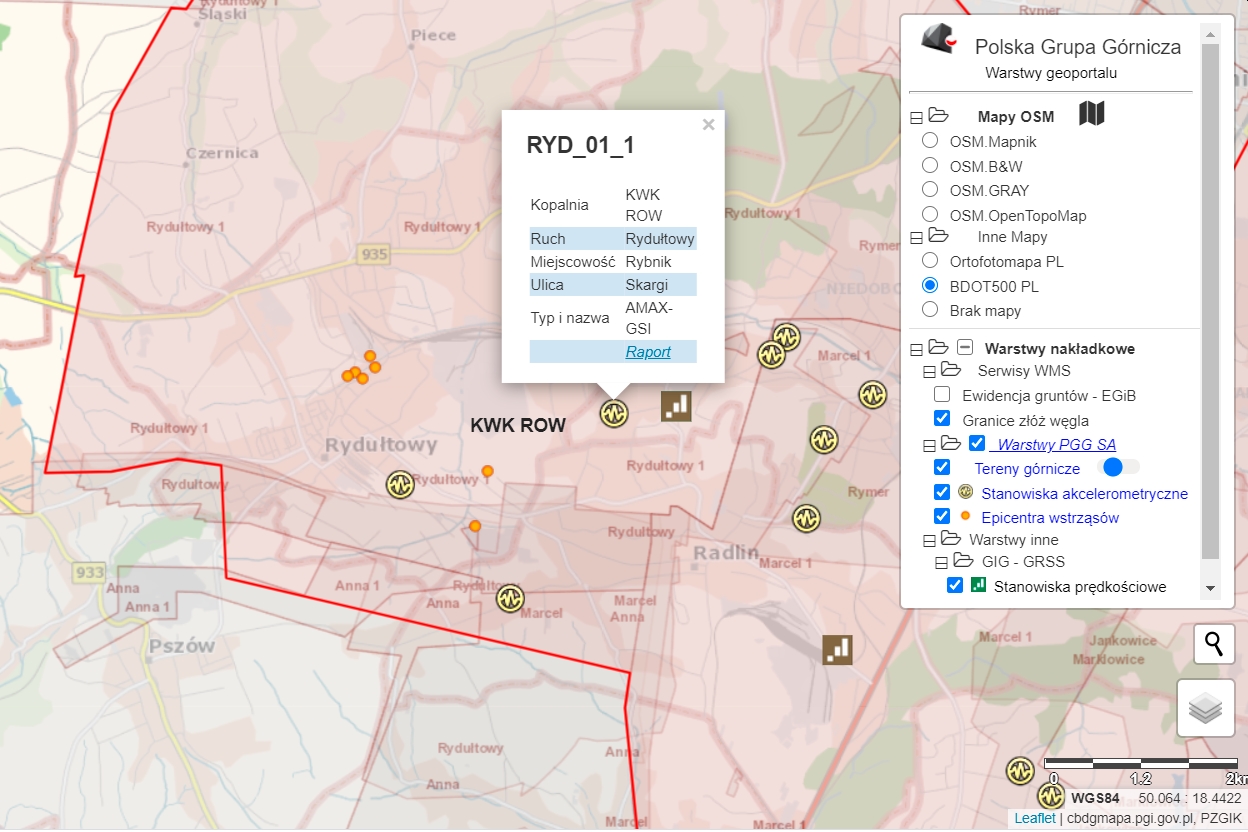This screenshot has height=832, width=1248.
Task: Click the topmost epicenter dot in the orange cluster
Action: (x=370, y=356)
